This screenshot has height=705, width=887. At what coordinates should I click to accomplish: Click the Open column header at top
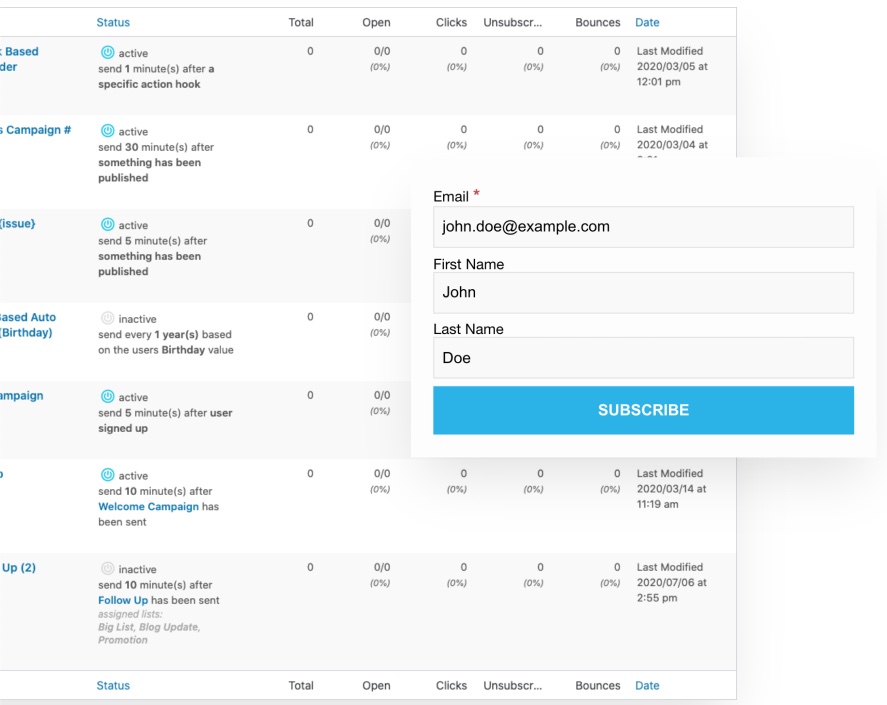pyautogui.click(x=376, y=23)
